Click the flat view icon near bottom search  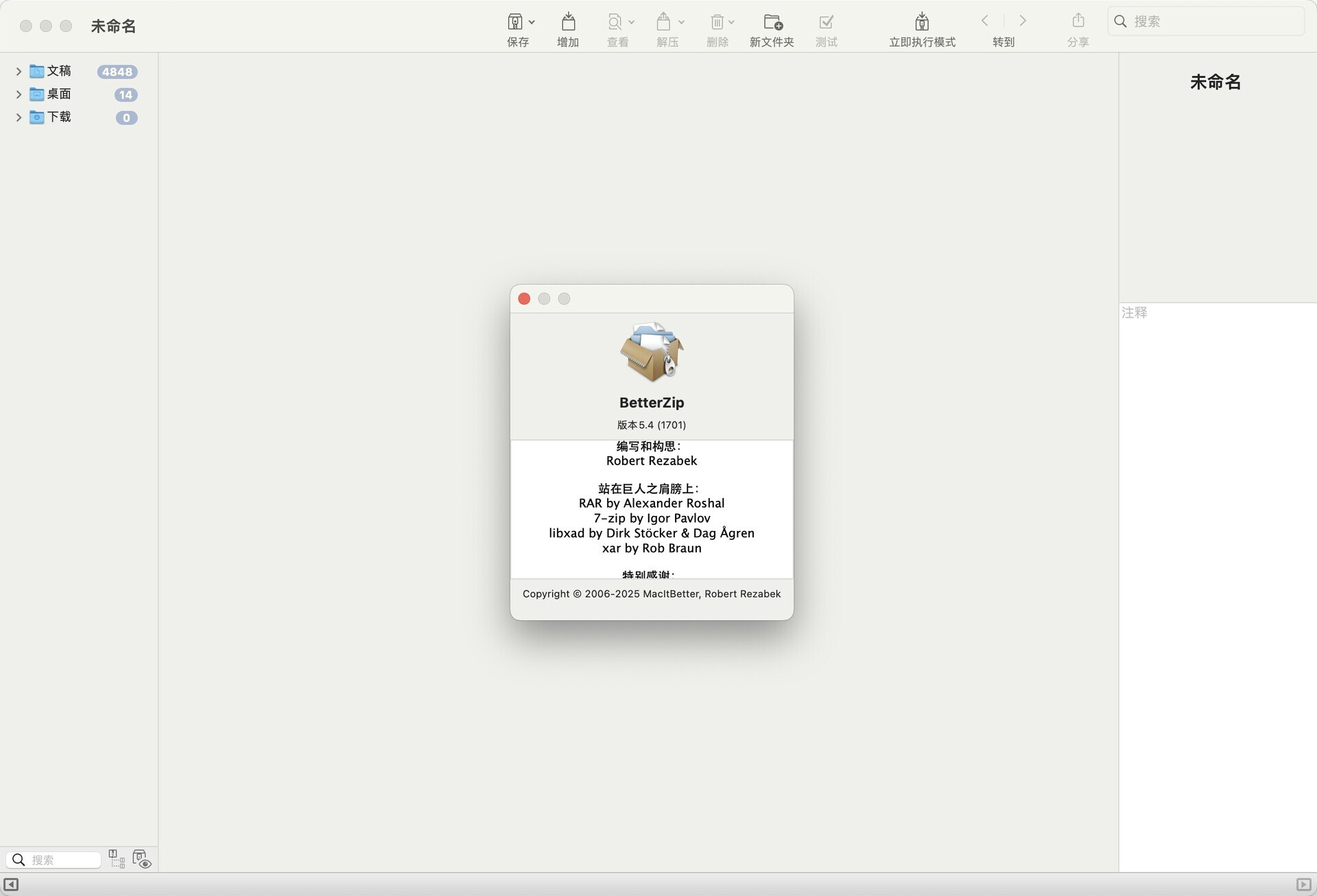coord(116,858)
